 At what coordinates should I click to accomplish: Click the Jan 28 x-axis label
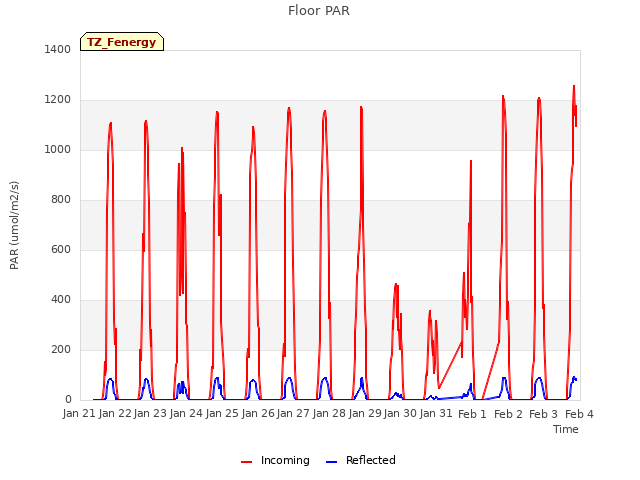[329, 414]
